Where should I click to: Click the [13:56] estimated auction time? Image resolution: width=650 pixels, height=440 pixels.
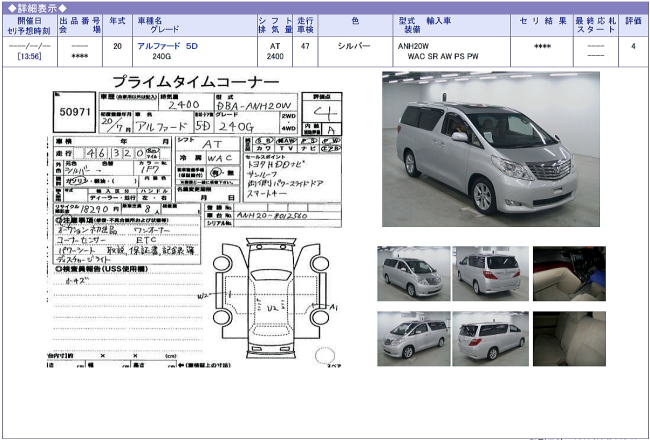point(29,56)
